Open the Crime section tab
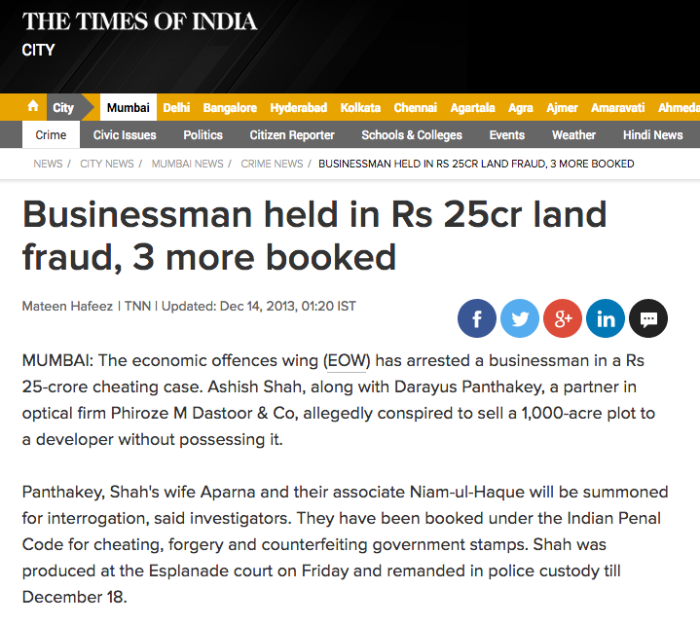700x628 pixels. tap(51, 135)
